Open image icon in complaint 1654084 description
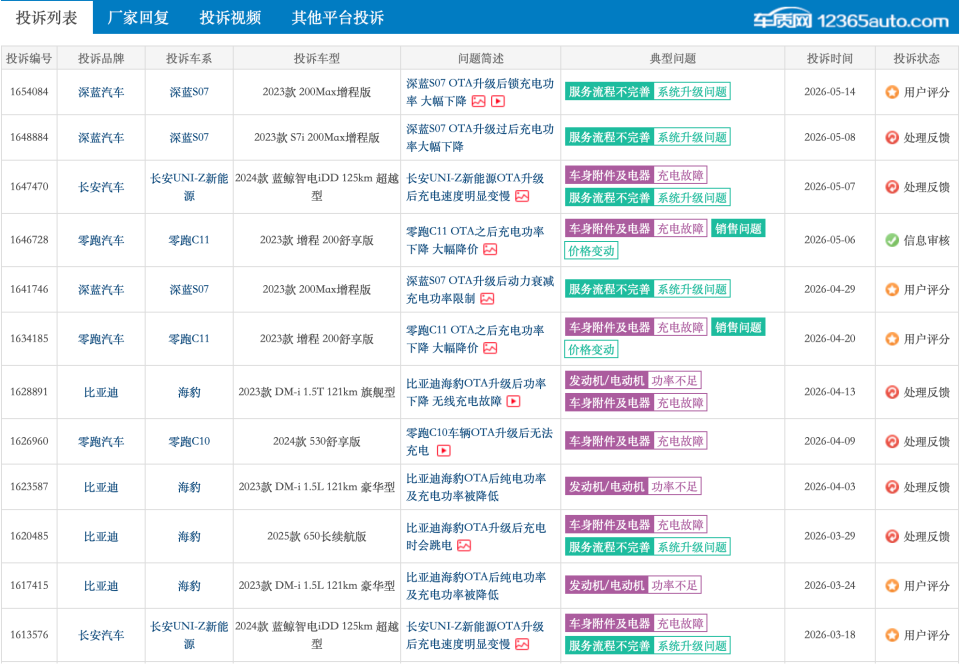Screen dimensions: 960x664 pos(479,102)
